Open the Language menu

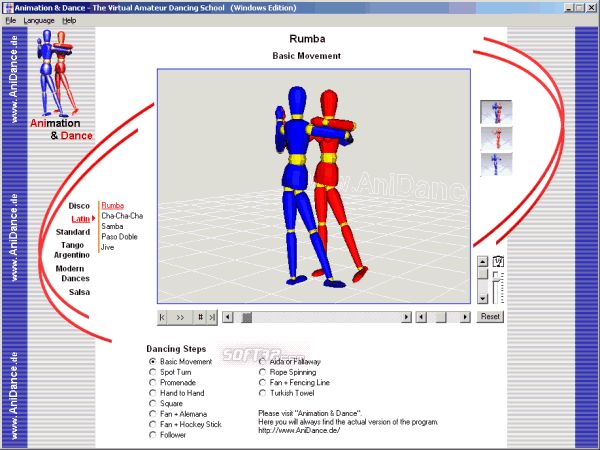click(x=39, y=21)
